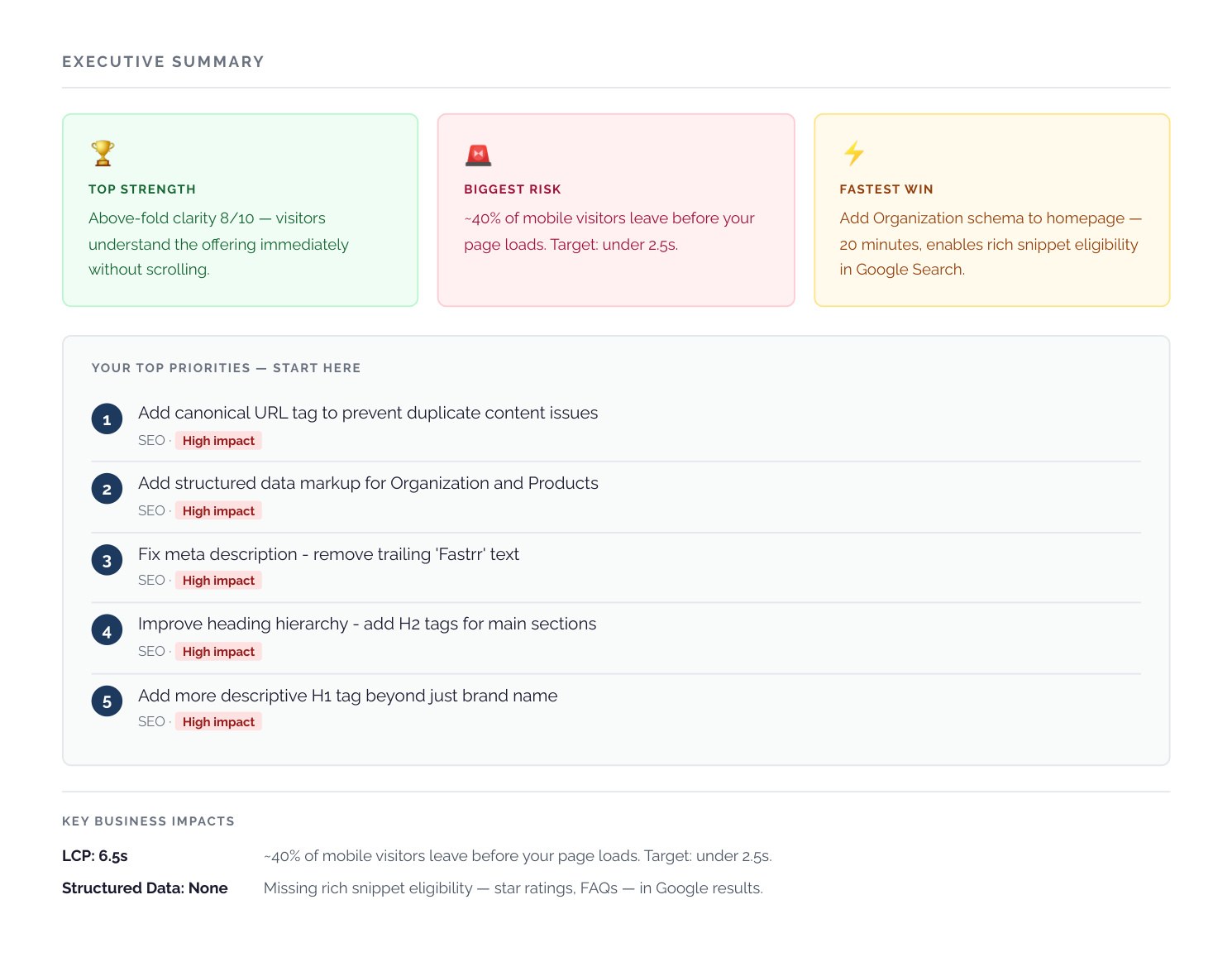Screen dimensions: 1232x957
Task: Click the 'LCP: 6.5s' metric label
Action: (95, 856)
